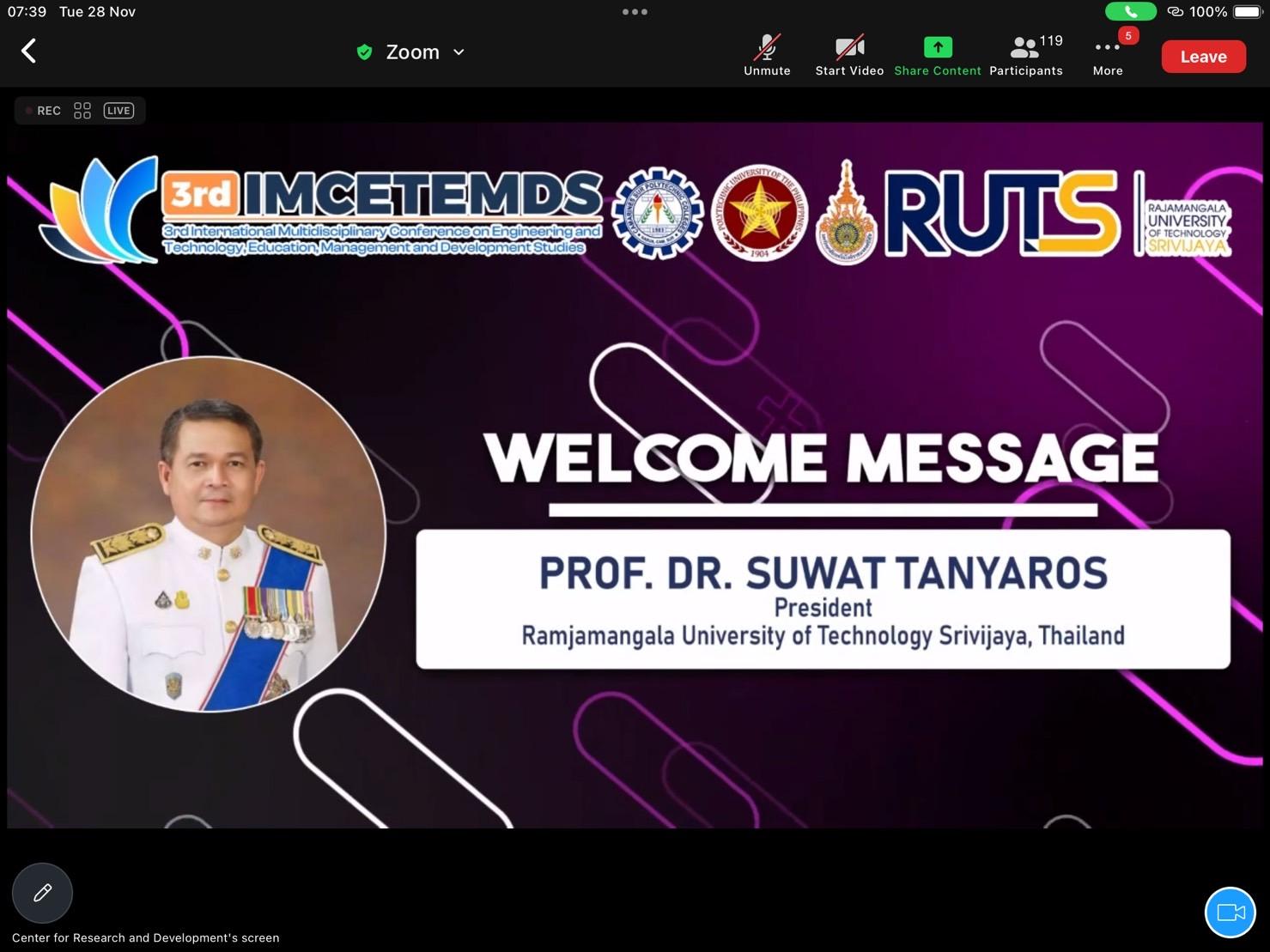Tap the red-and-gold star university seal

[759, 214]
